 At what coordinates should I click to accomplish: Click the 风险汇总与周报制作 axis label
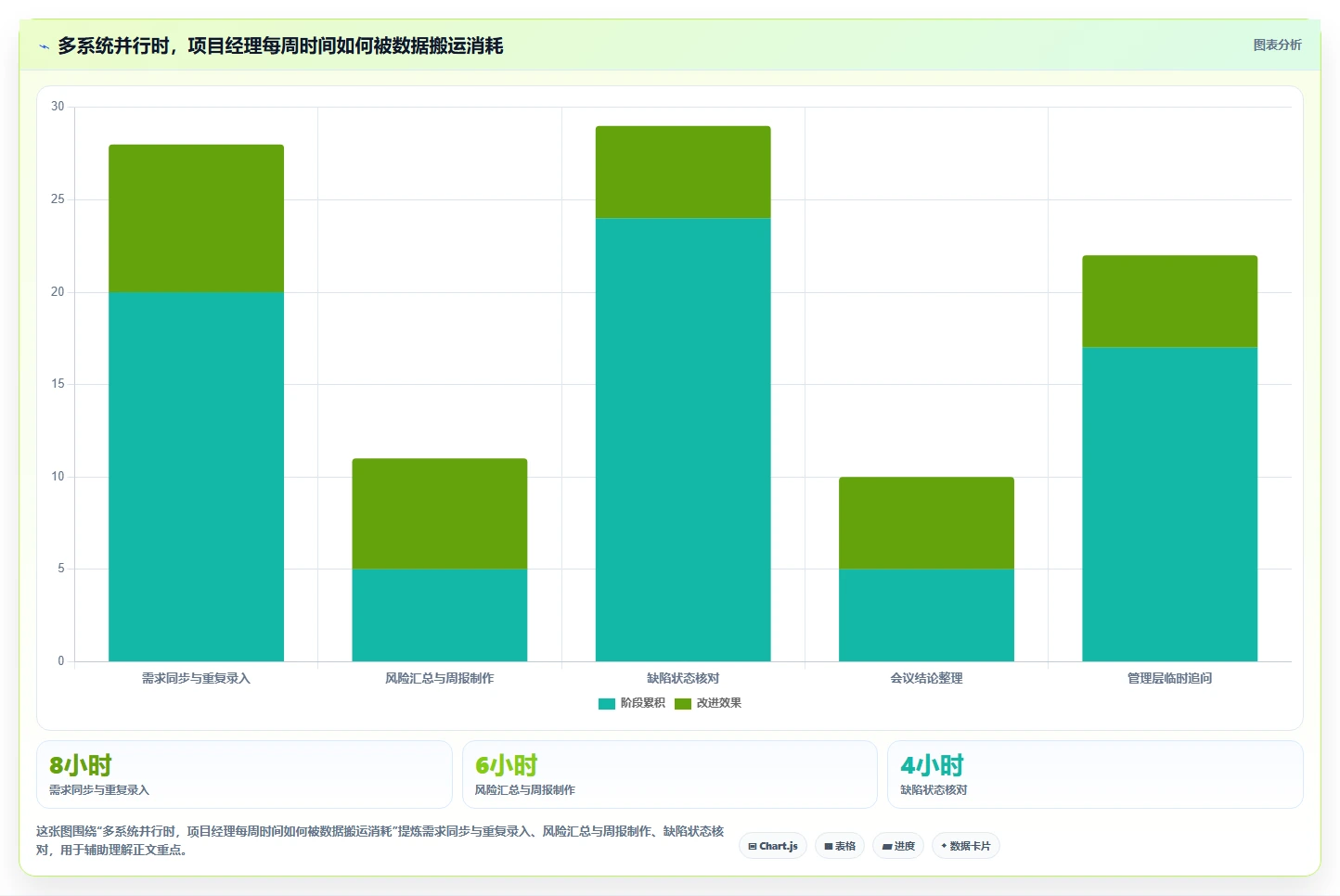coord(439,678)
